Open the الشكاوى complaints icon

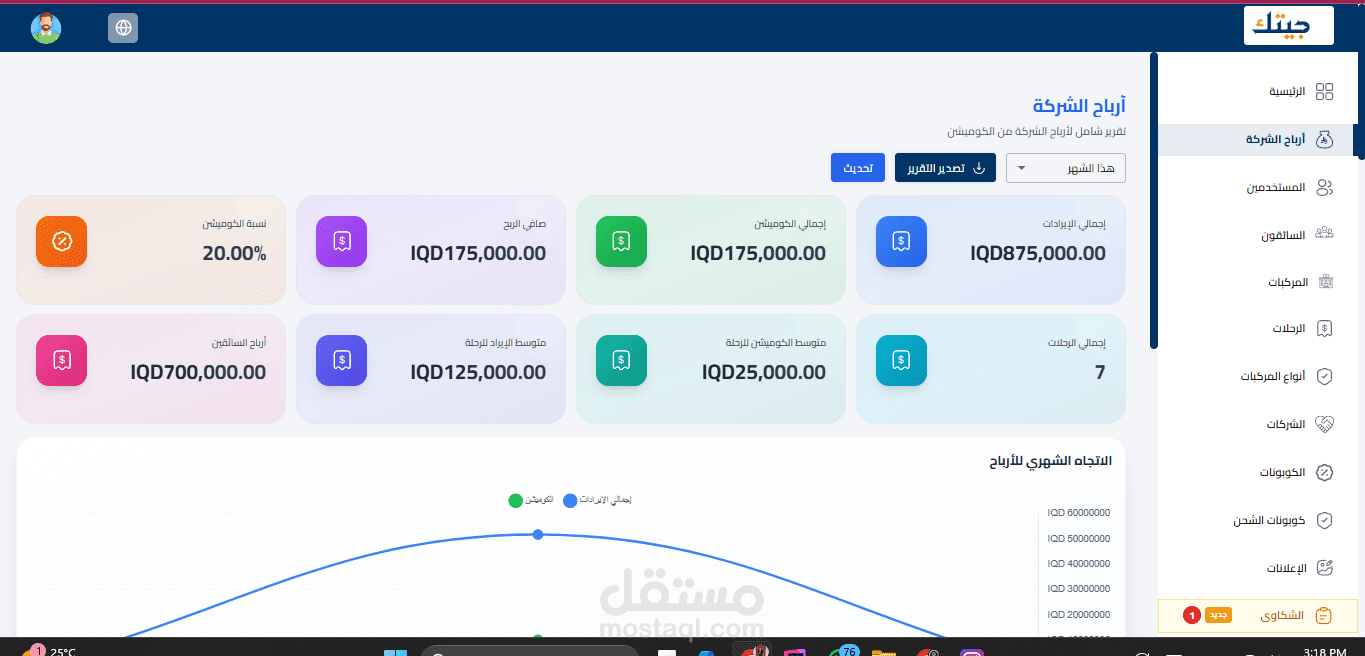click(1324, 615)
